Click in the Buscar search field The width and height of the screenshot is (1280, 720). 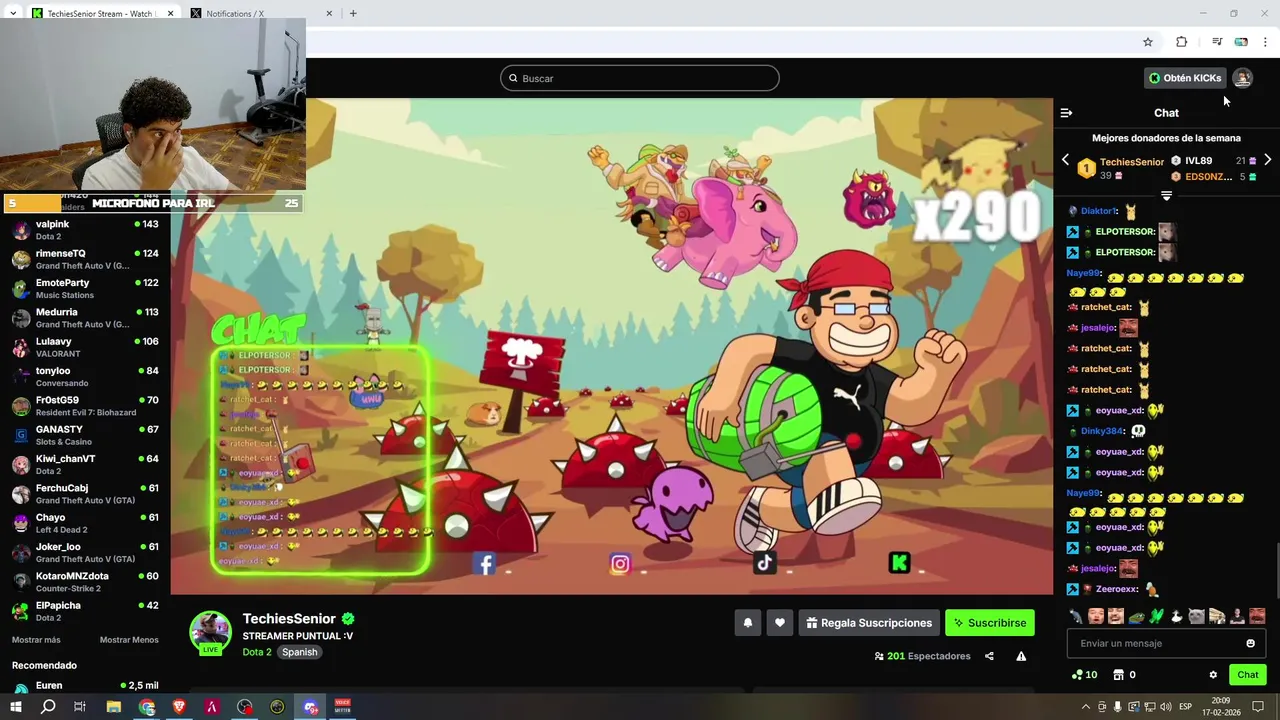click(640, 78)
